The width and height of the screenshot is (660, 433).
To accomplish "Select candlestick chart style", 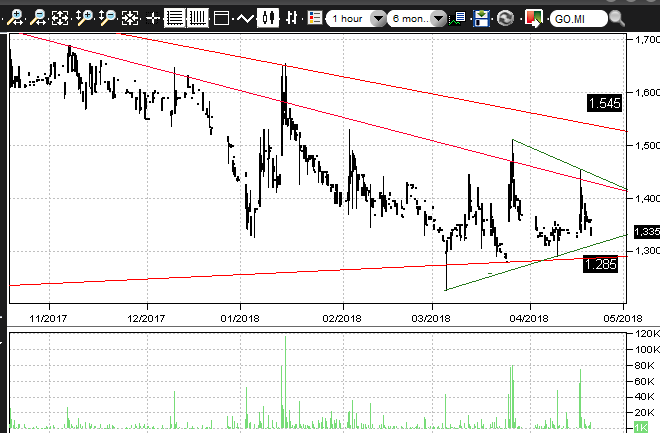I will pyautogui.click(x=268, y=18).
